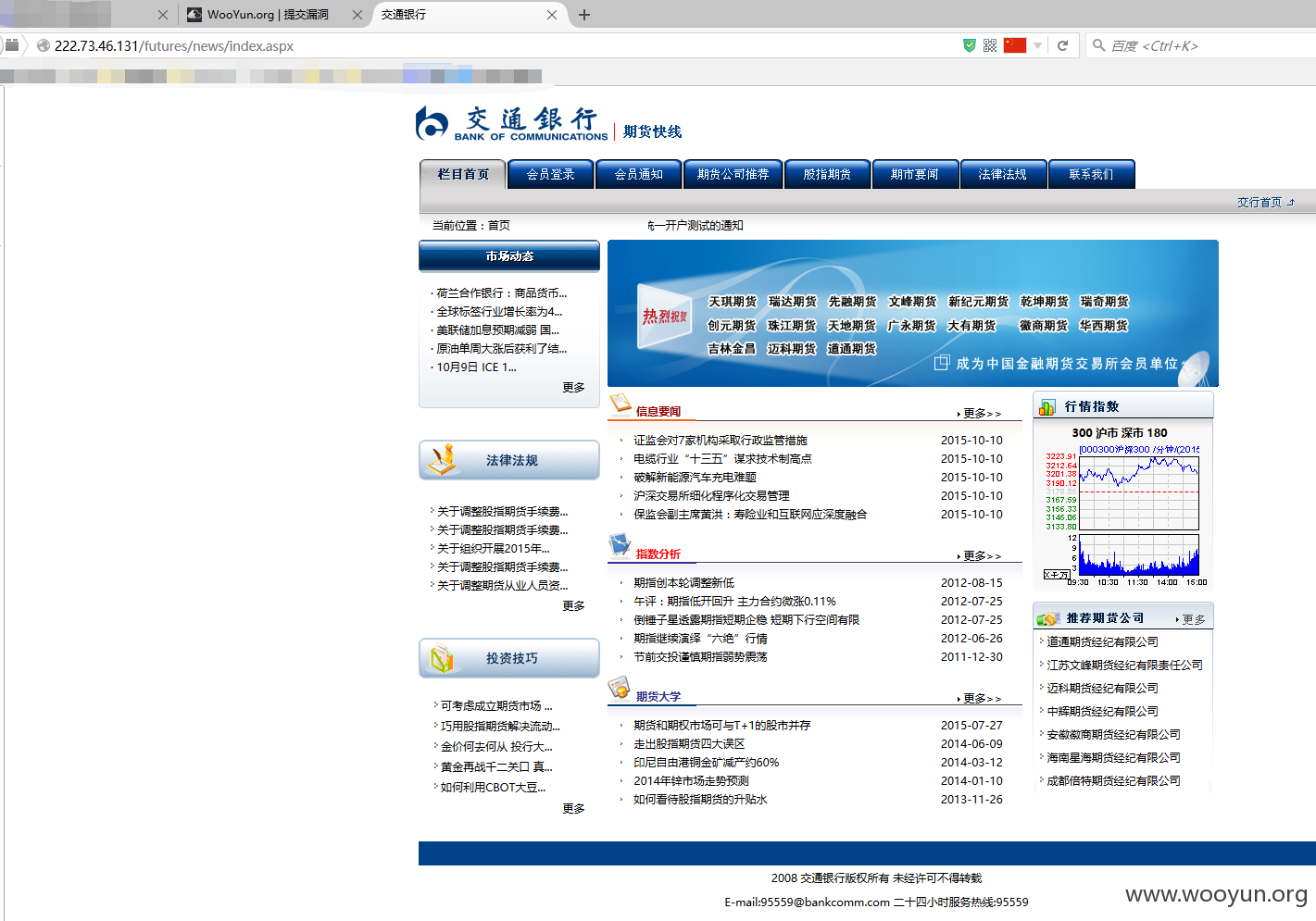Open 走出股指期货四大误区 article

[x=689, y=744]
